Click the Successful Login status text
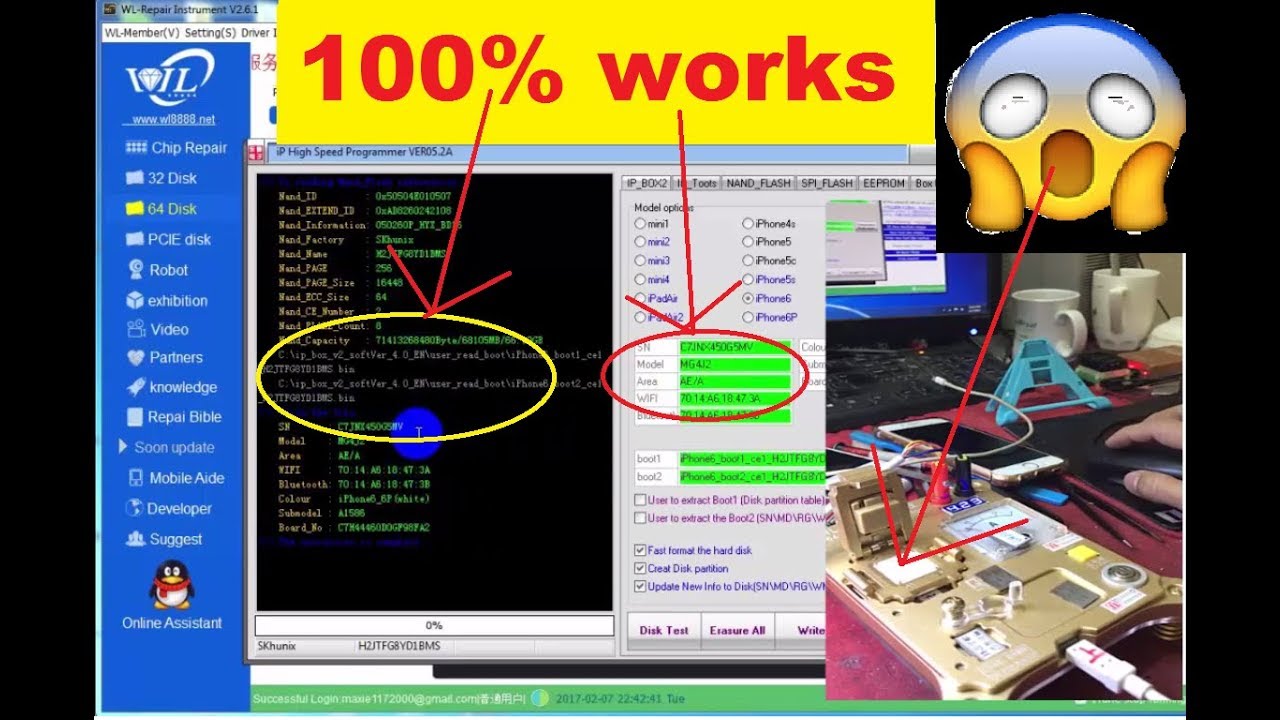The image size is (1280, 720). tap(390, 699)
